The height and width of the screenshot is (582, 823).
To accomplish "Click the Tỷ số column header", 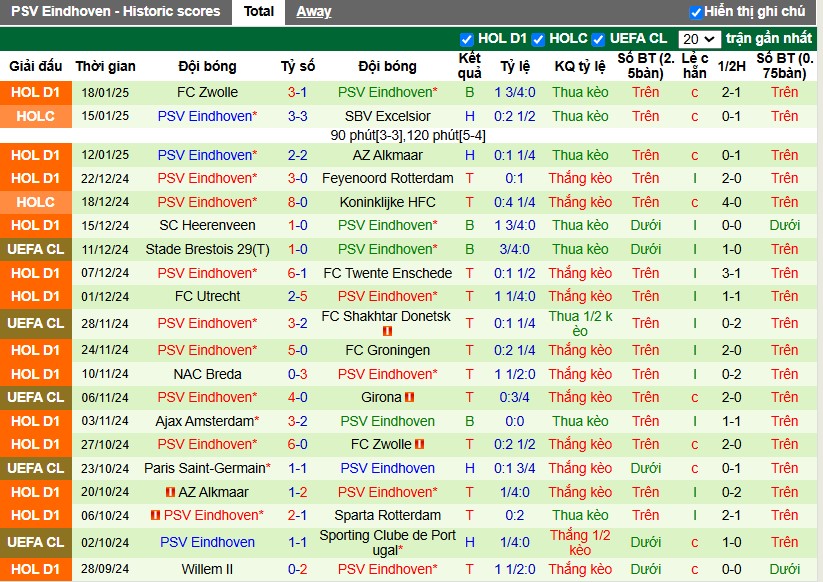I will pyautogui.click(x=298, y=66).
